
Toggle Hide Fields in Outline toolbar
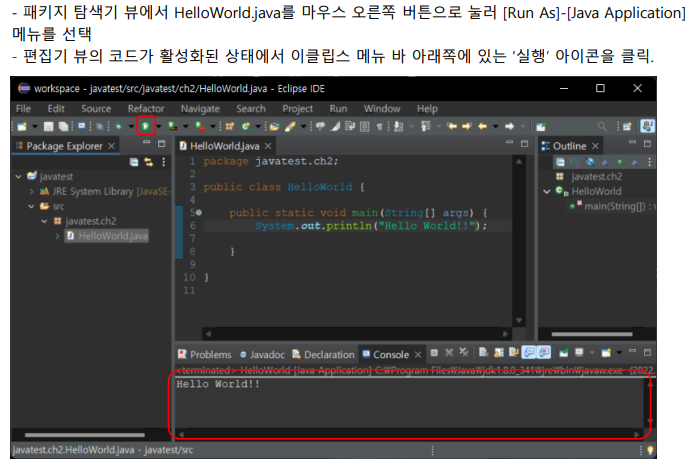tap(590, 162)
